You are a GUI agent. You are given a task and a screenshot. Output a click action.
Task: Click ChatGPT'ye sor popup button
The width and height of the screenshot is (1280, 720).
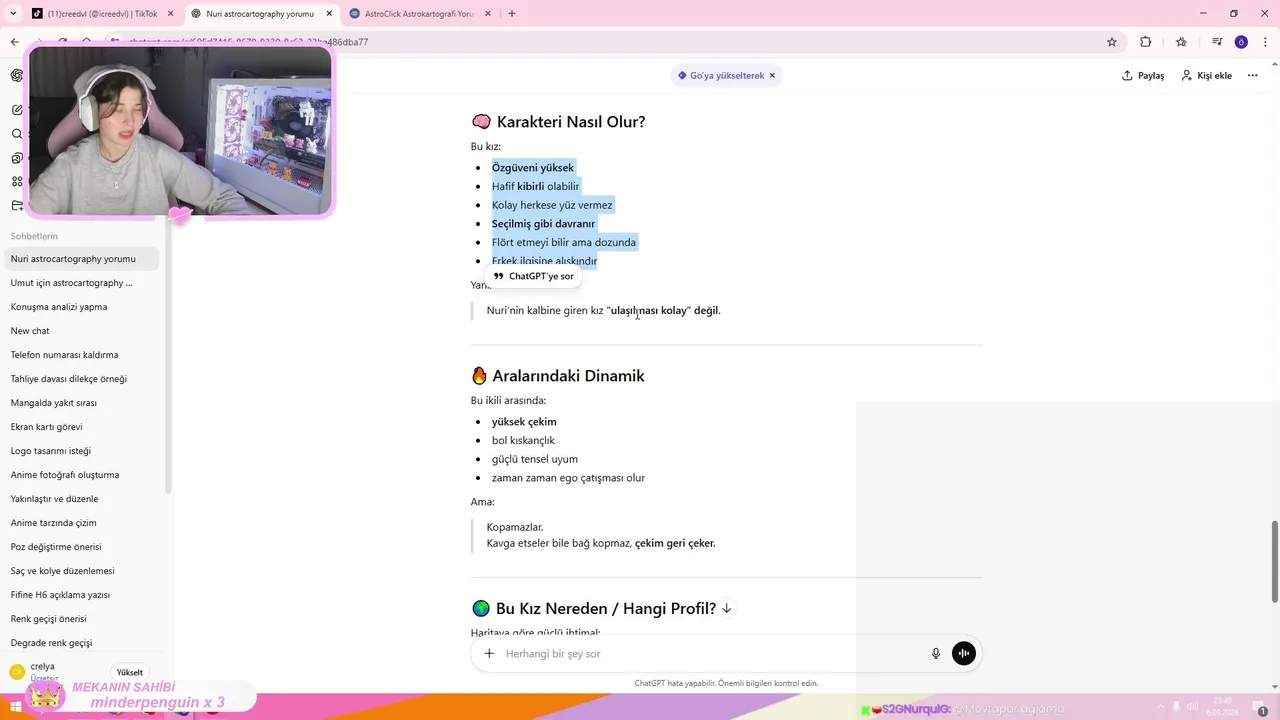[533, 276]
